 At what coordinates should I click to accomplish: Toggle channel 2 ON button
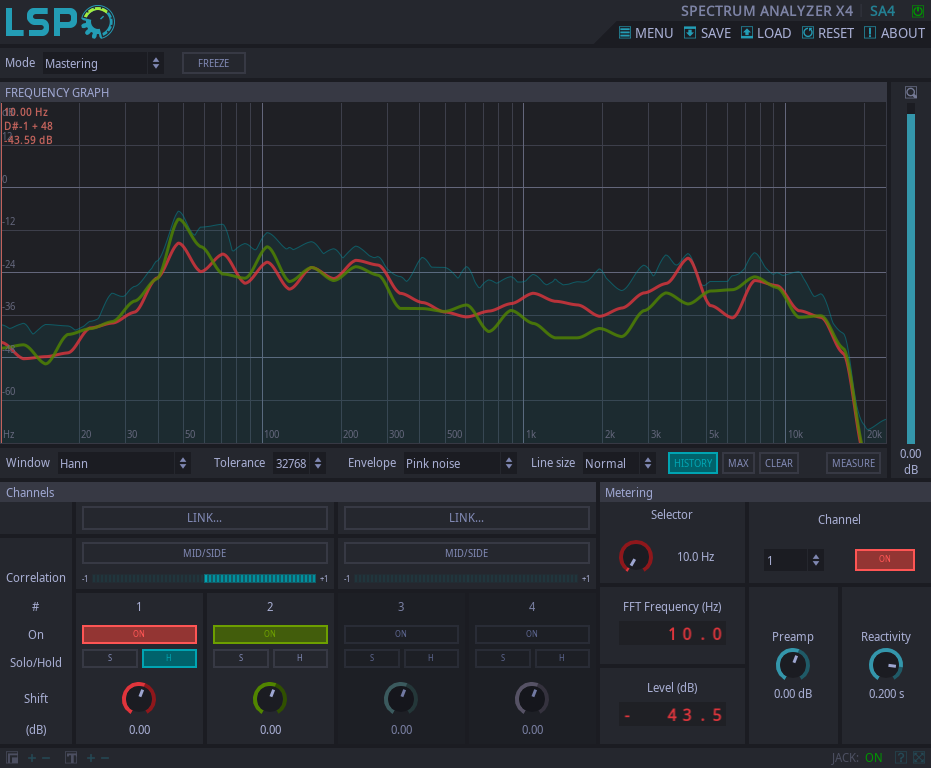[270, 634]
